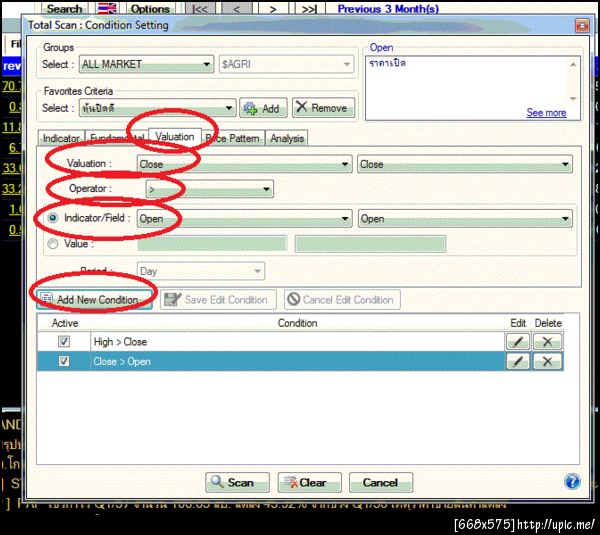The image size is (600, 535).
Task: Open the second Valuation Close dropdown
Action: pos(465,164)
